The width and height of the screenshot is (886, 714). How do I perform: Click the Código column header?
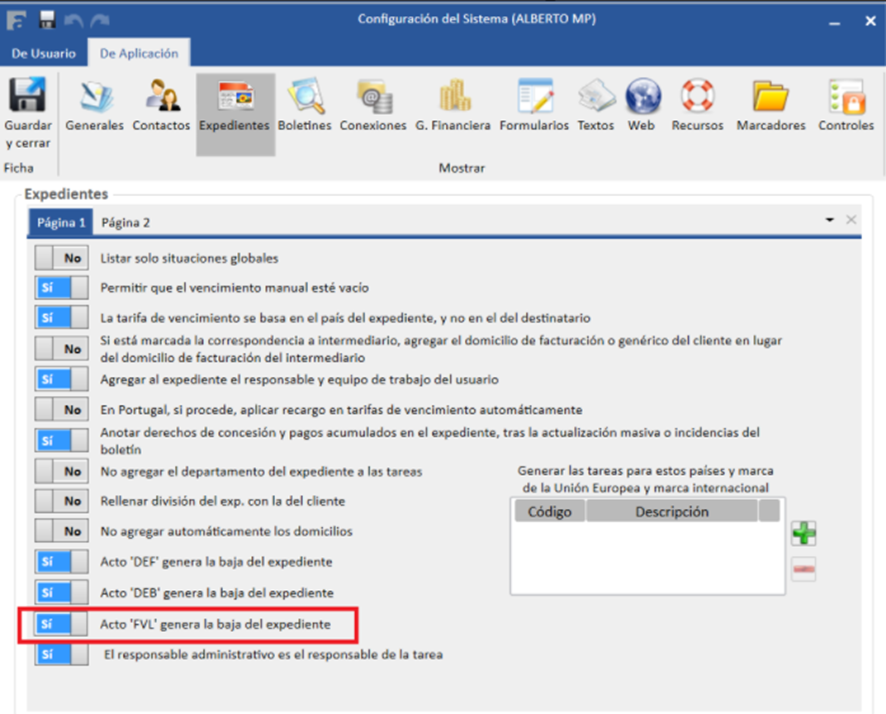pos(549,512)
